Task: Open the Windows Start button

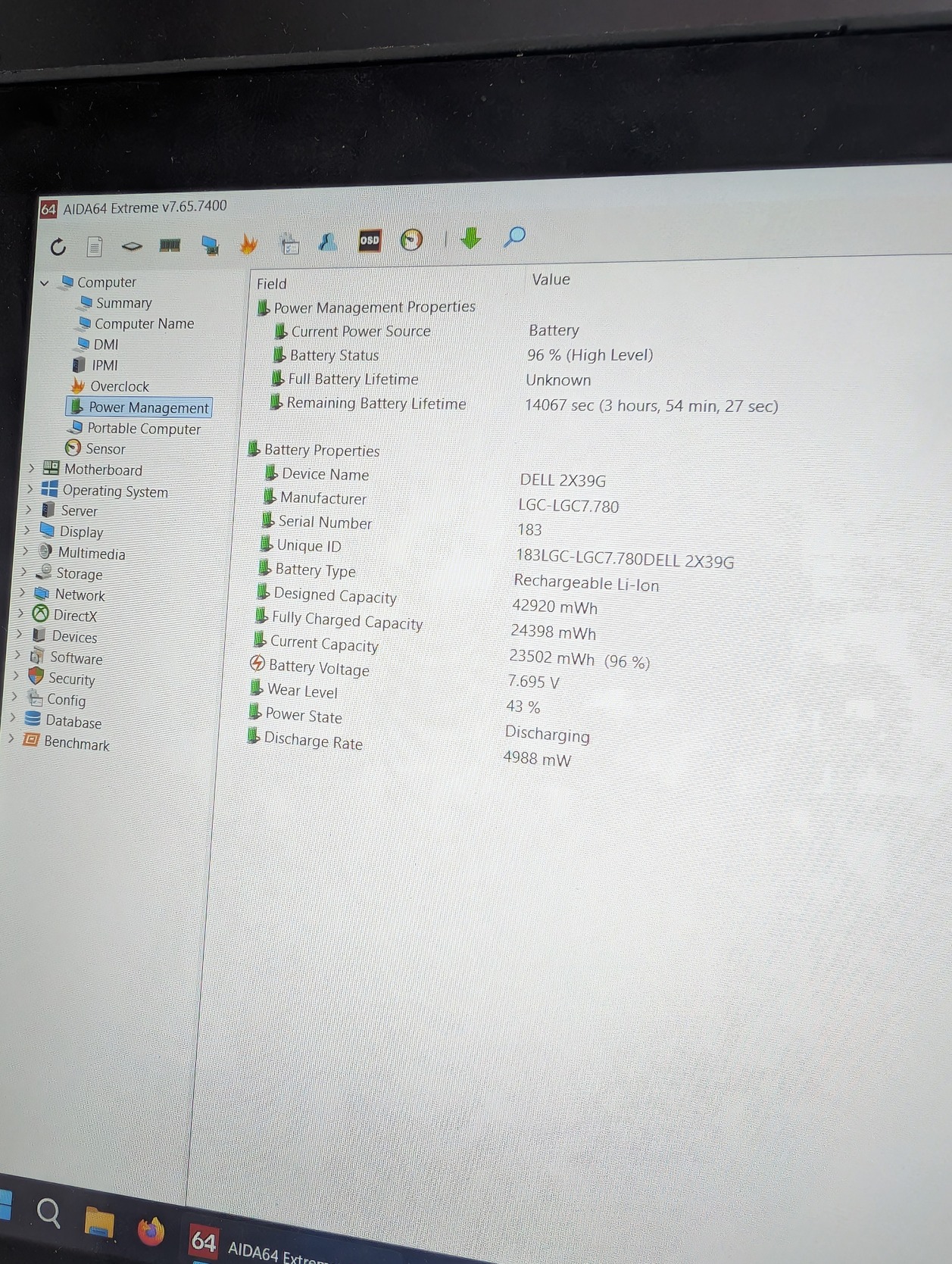Action: pyautogui.click(x=6, y=1205)
